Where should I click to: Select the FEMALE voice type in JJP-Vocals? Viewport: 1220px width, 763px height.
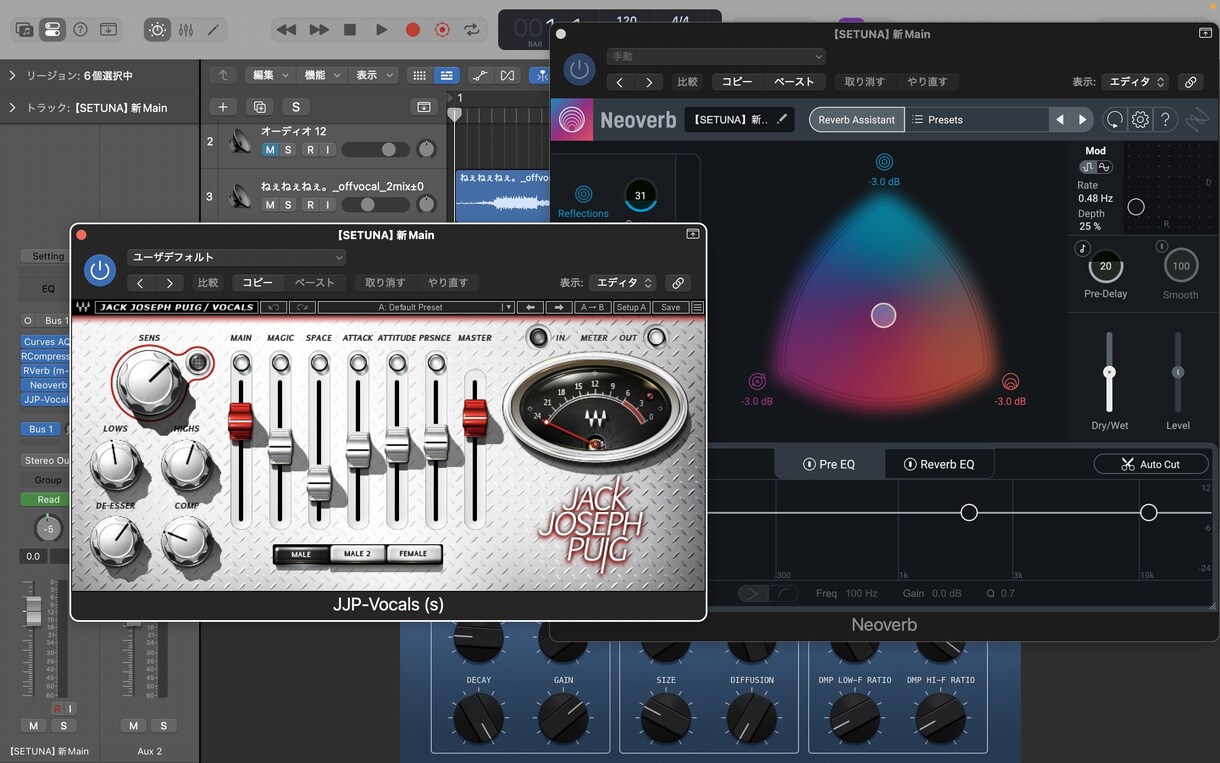pos(413,554)
